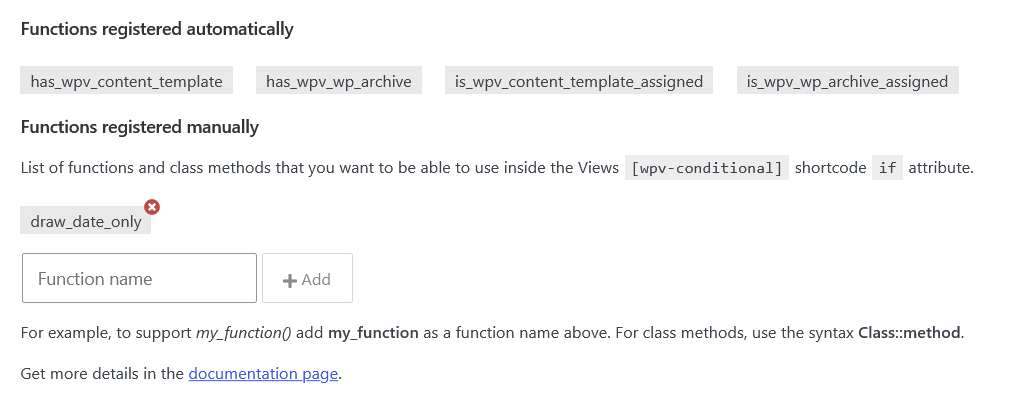This screenshot has width=1011, height=413.
Task: Add the typed function name
Action: click(x=308, y=278)
